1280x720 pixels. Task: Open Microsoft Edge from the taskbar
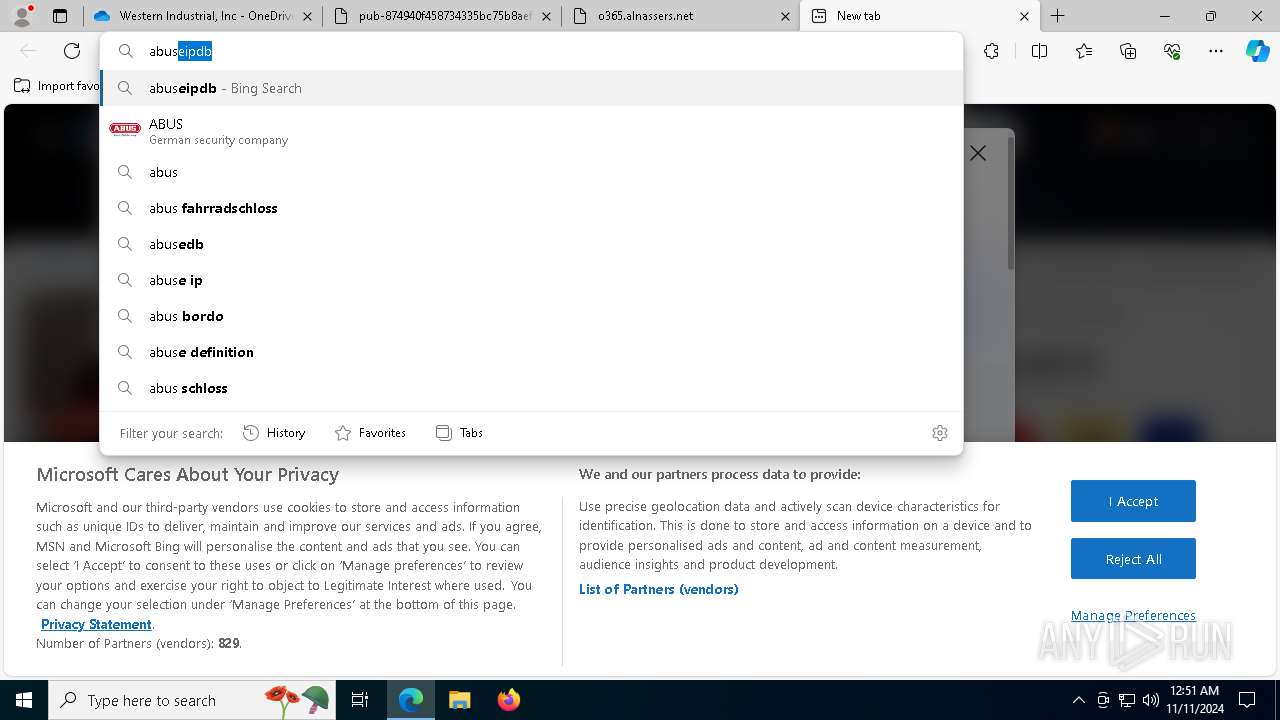(411, 700)
